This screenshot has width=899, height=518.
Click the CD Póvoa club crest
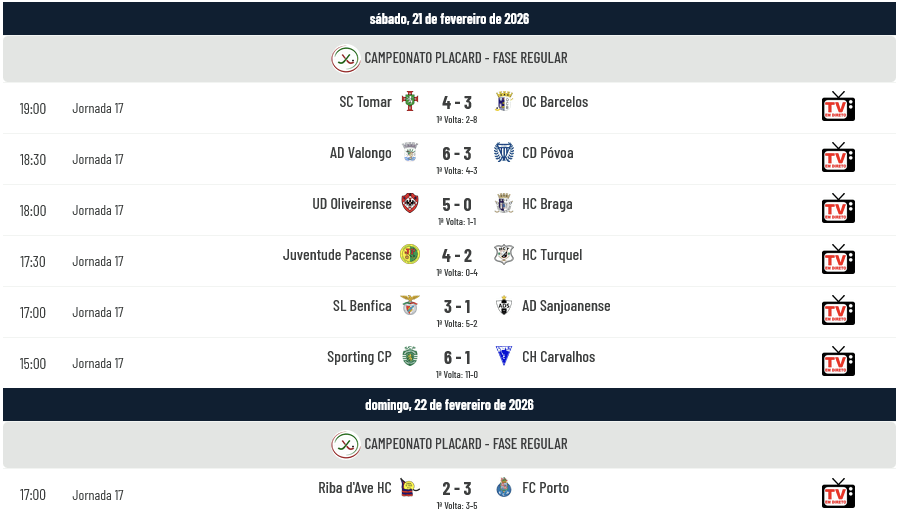504,153
